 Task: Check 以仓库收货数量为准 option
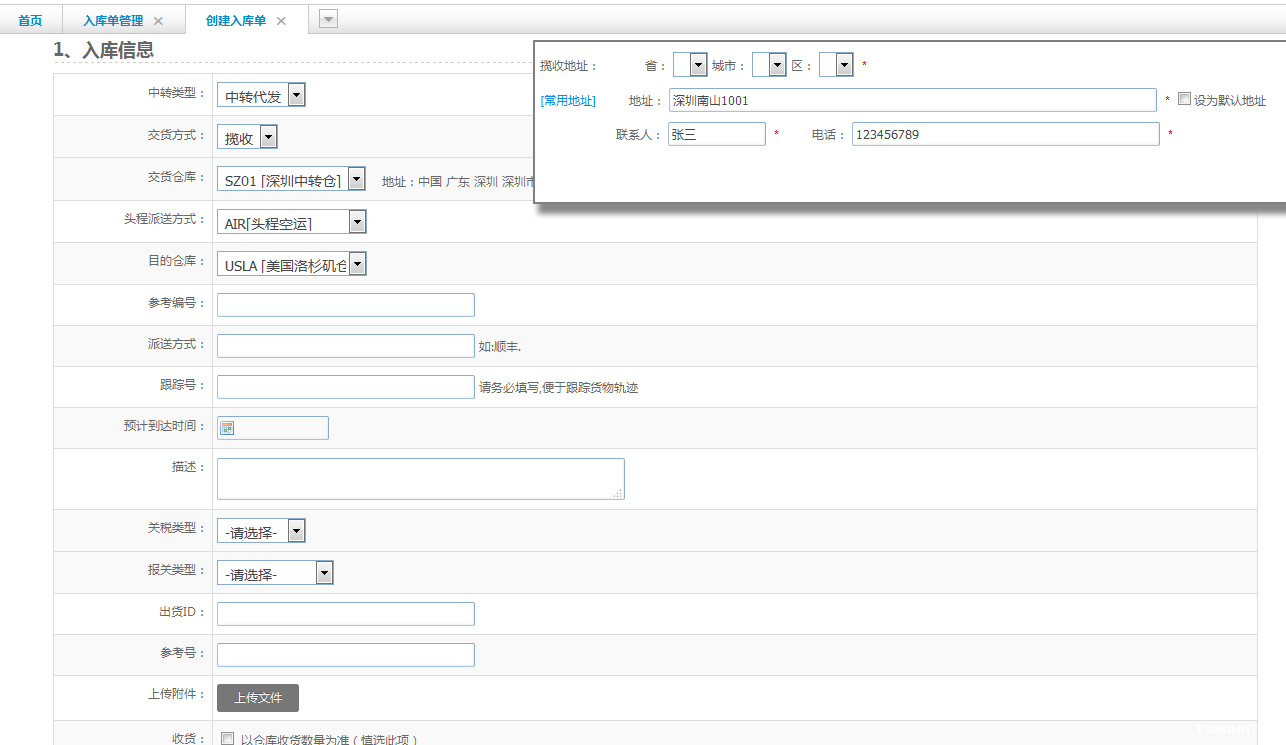click(228, 739)
